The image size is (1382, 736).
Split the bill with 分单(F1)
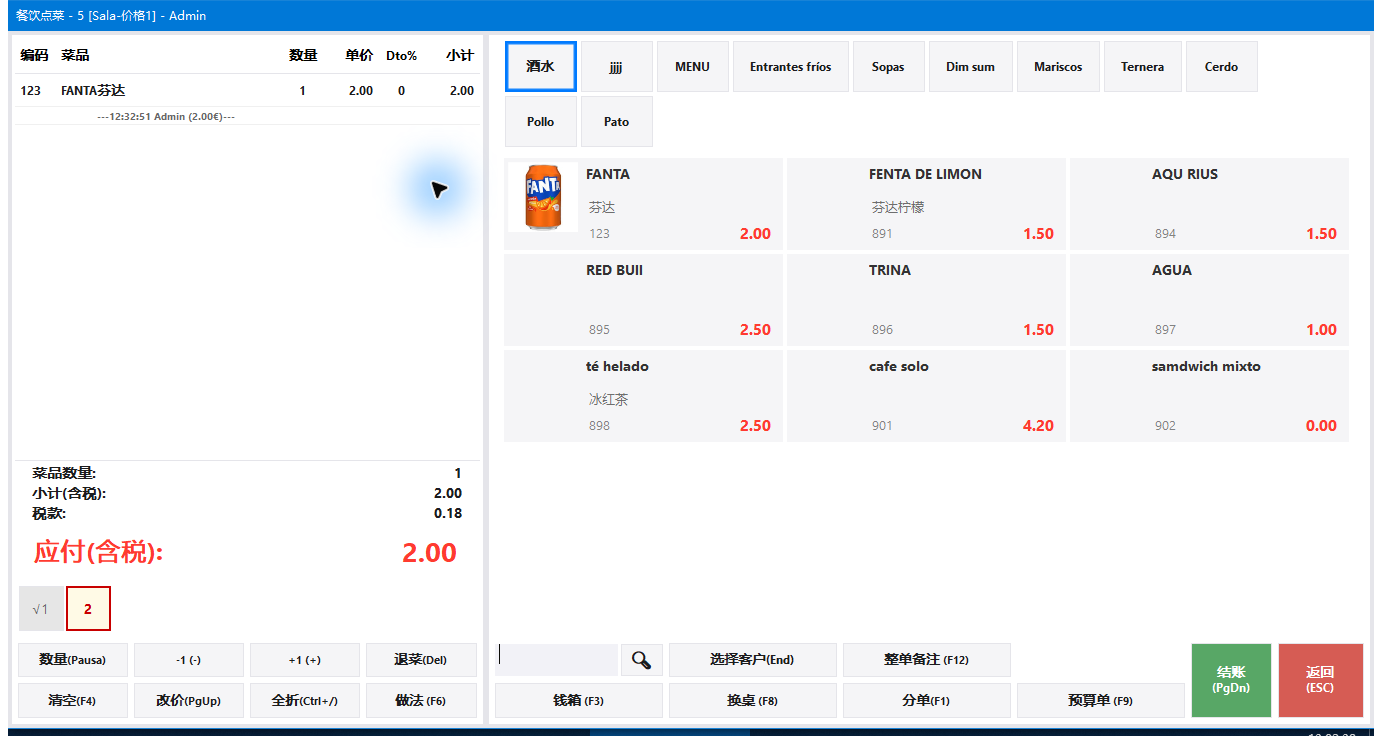[x=927, y=701]
